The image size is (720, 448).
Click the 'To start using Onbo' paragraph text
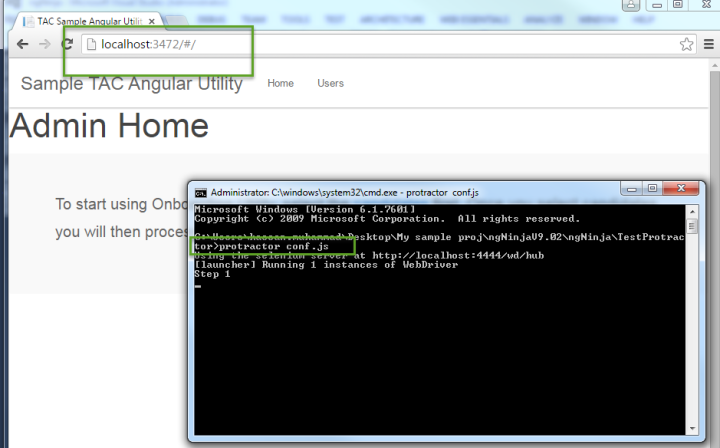pyautogui.click(x=121, y=204)
